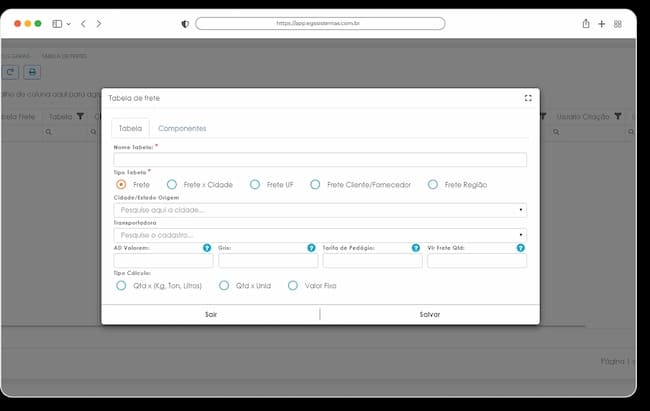
Task: Click the Vlr Frete Qtd help icon
Action: click(521, 248)
